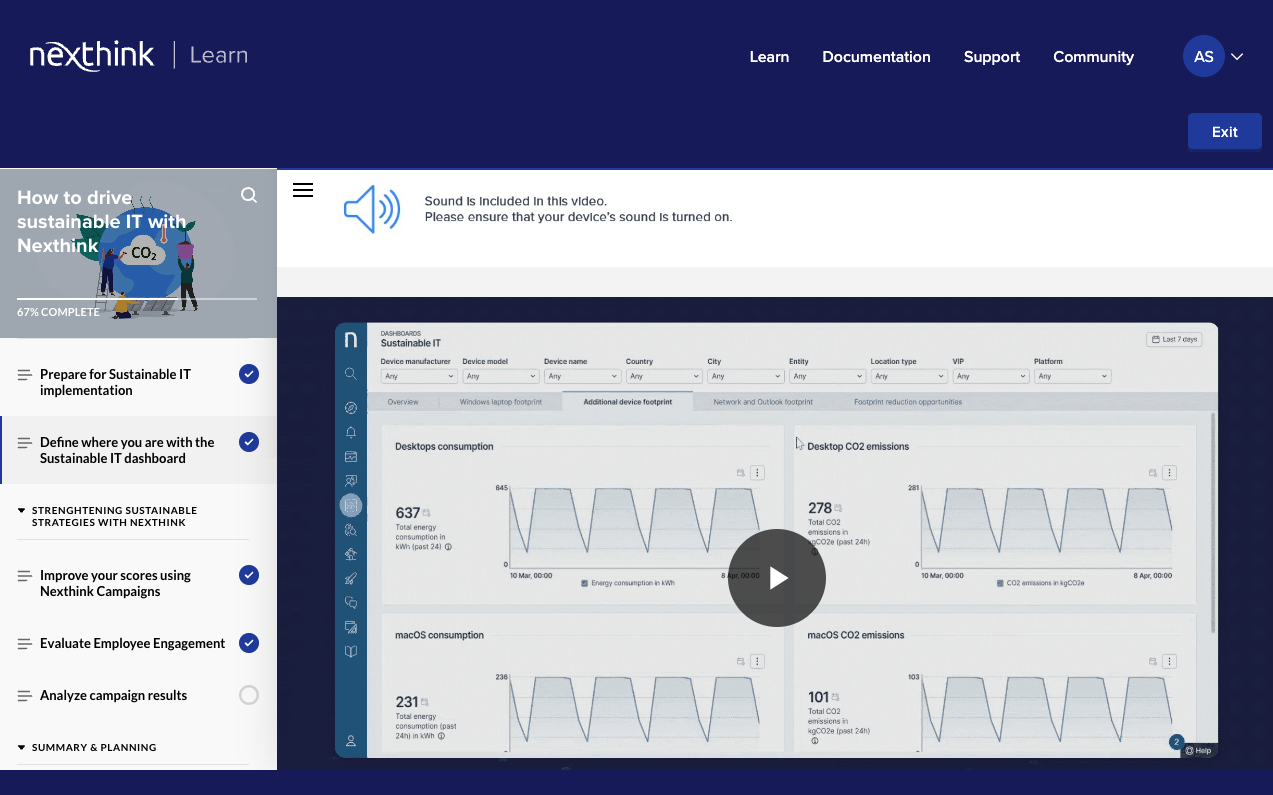This screenshot has width=1273, height=795.
Task: Collapse Strengthening Sustainable Strategies section
Action: [22, 510]
